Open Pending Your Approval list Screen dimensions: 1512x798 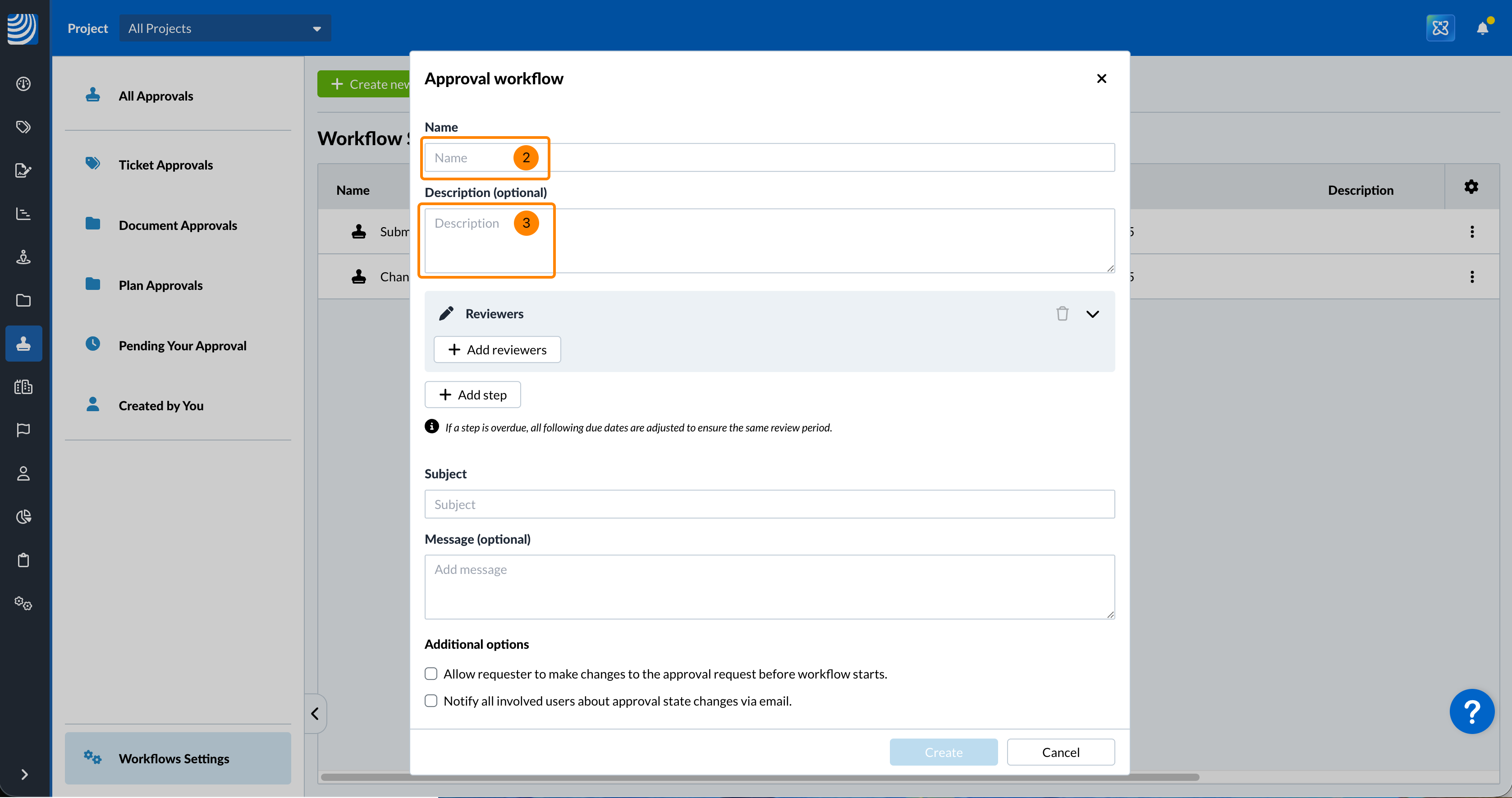182,345
